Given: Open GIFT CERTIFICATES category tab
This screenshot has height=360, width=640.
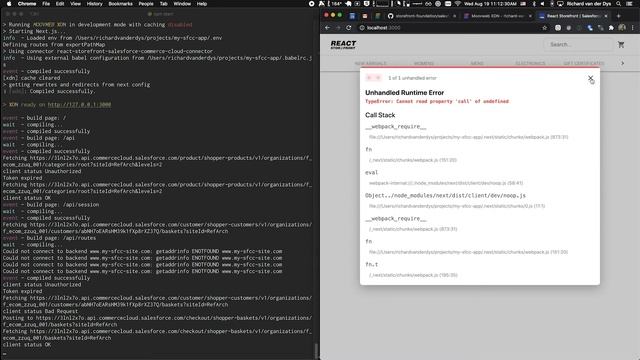Looking at the screenshot, I should pos(584,63).
